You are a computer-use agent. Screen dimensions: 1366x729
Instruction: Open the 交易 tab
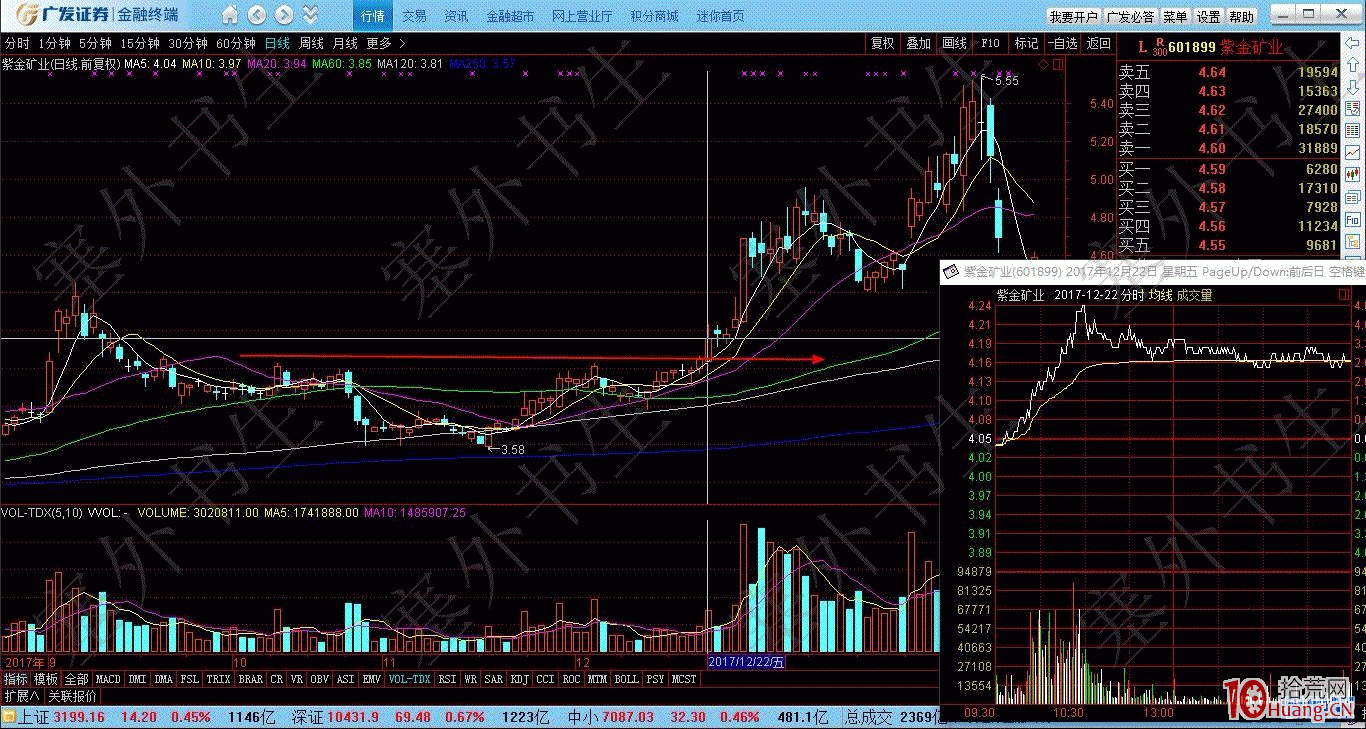[x=414, y=16]
